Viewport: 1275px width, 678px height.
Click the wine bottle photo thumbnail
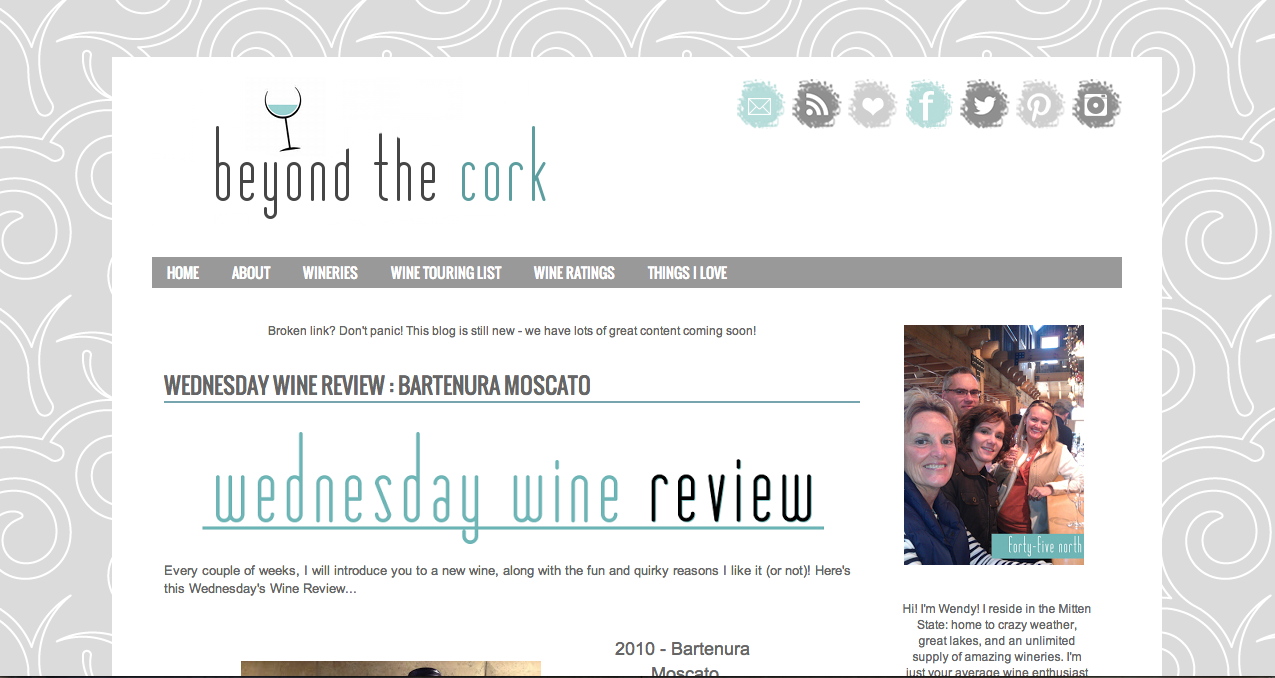tap(391, 669)
